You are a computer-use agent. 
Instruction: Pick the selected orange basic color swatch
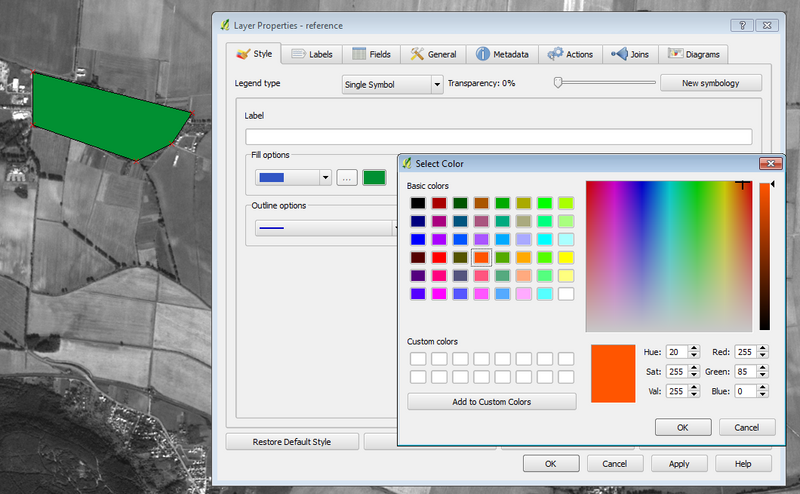[x=481, y=257]
